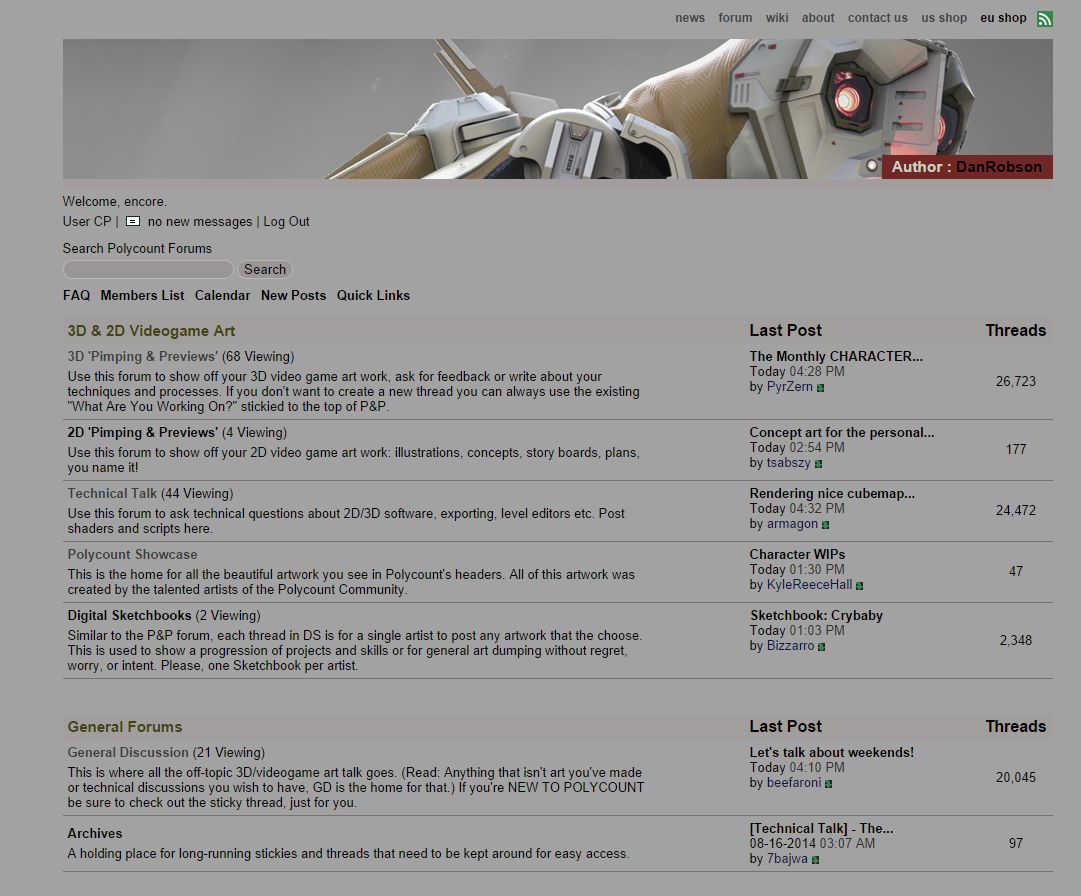This screenshot has width=1081, height=896.
Task: Visit the eu shop link
Action: [1003, 18]
